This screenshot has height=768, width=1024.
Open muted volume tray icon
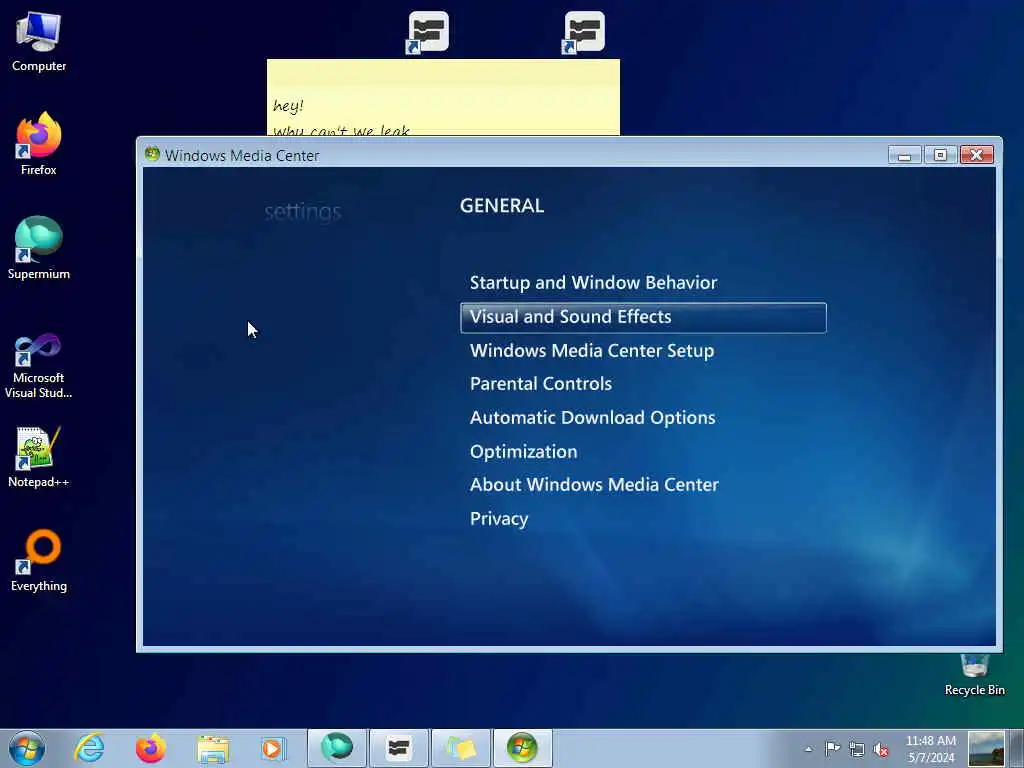881,750
